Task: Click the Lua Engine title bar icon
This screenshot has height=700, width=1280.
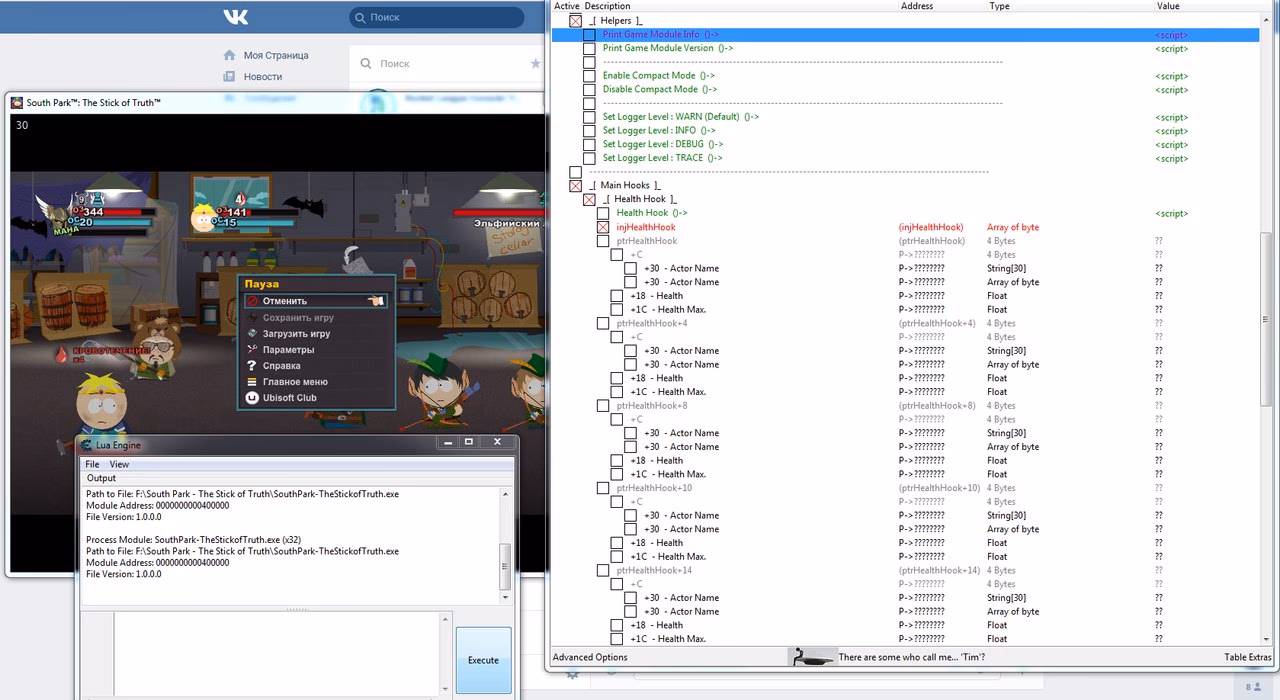Action: coord(87,445)
